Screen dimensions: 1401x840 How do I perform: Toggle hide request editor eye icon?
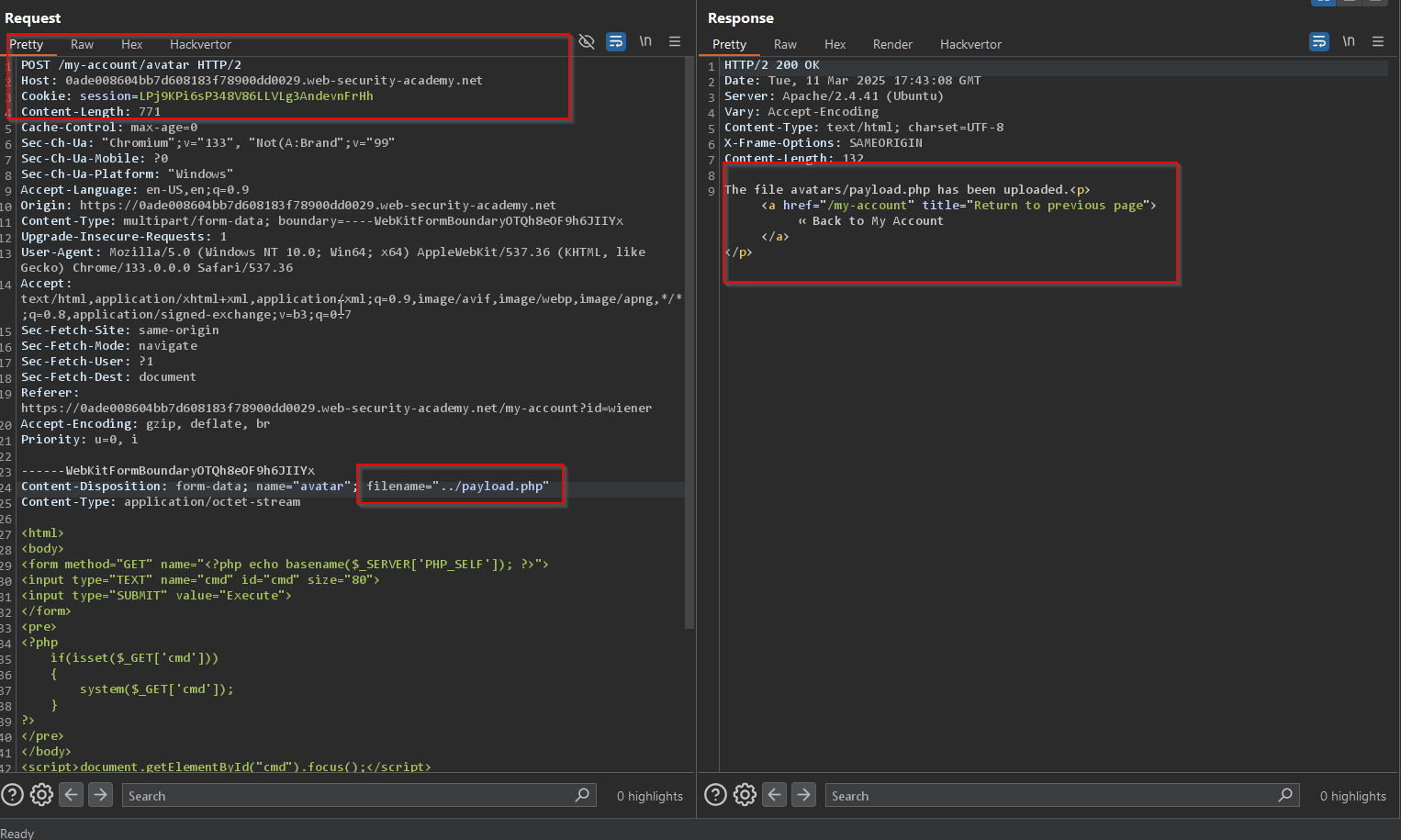click(x=587, y=41)
